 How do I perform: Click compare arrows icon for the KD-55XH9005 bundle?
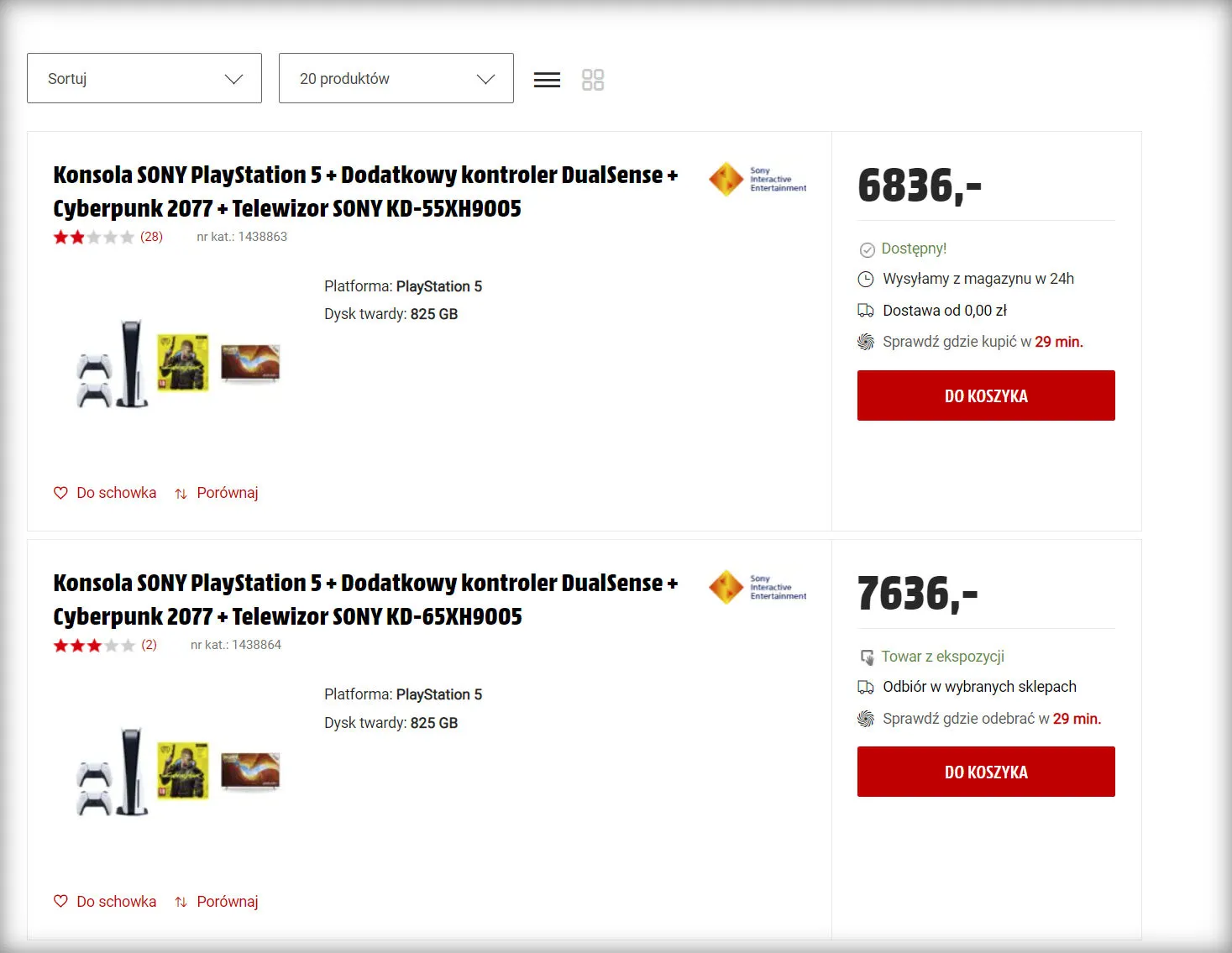(x=181, y=494)
